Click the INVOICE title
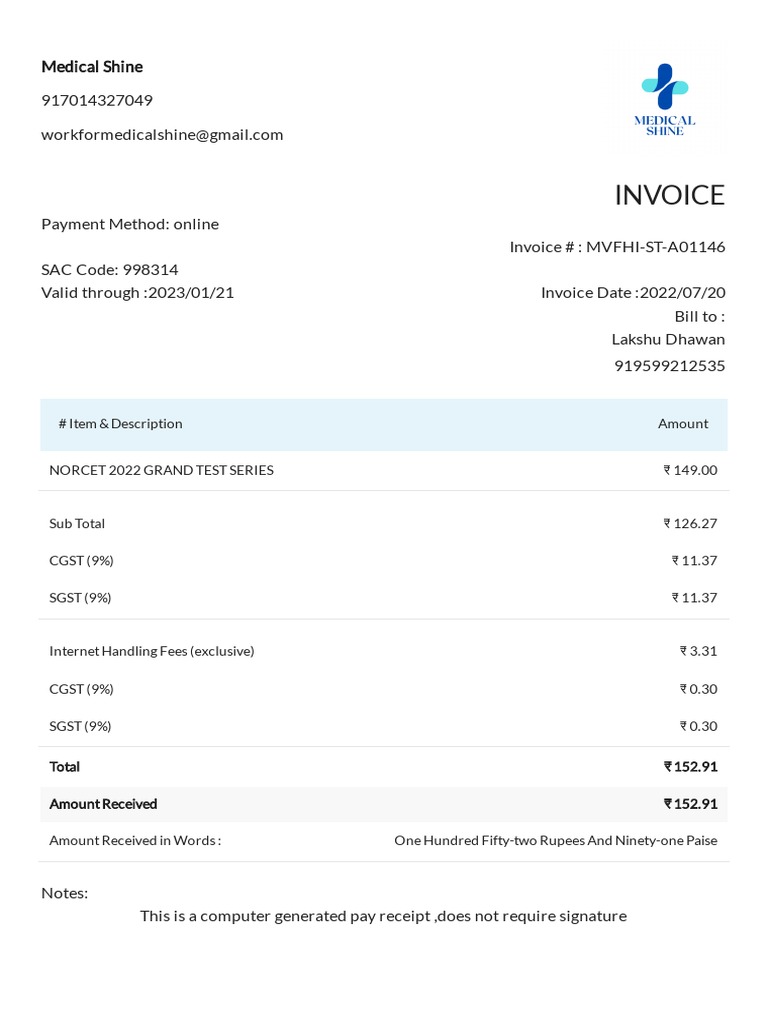 pos(669,195)
